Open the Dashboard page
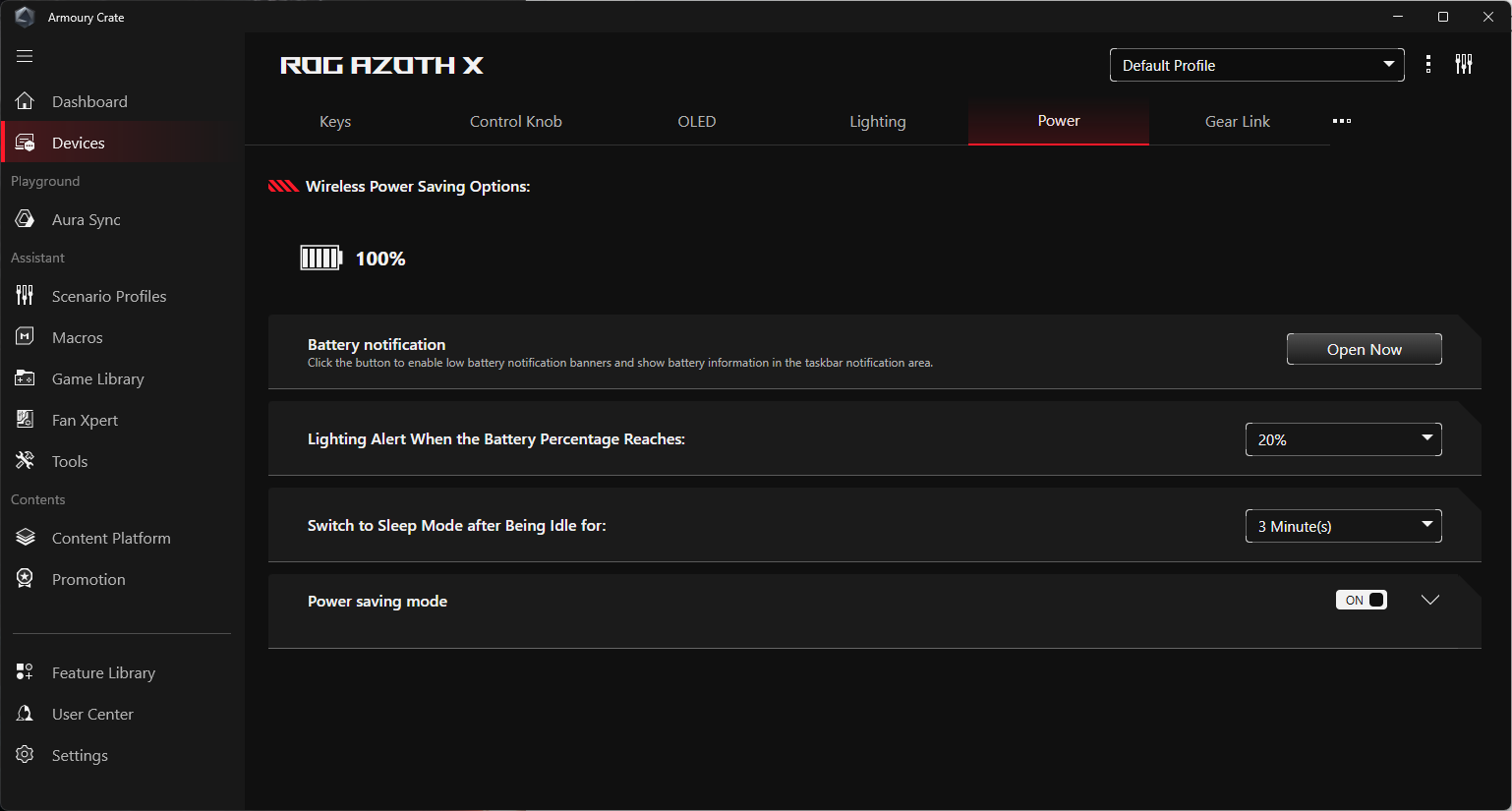The image size is (1512, 811). click(x=89, y=101)
